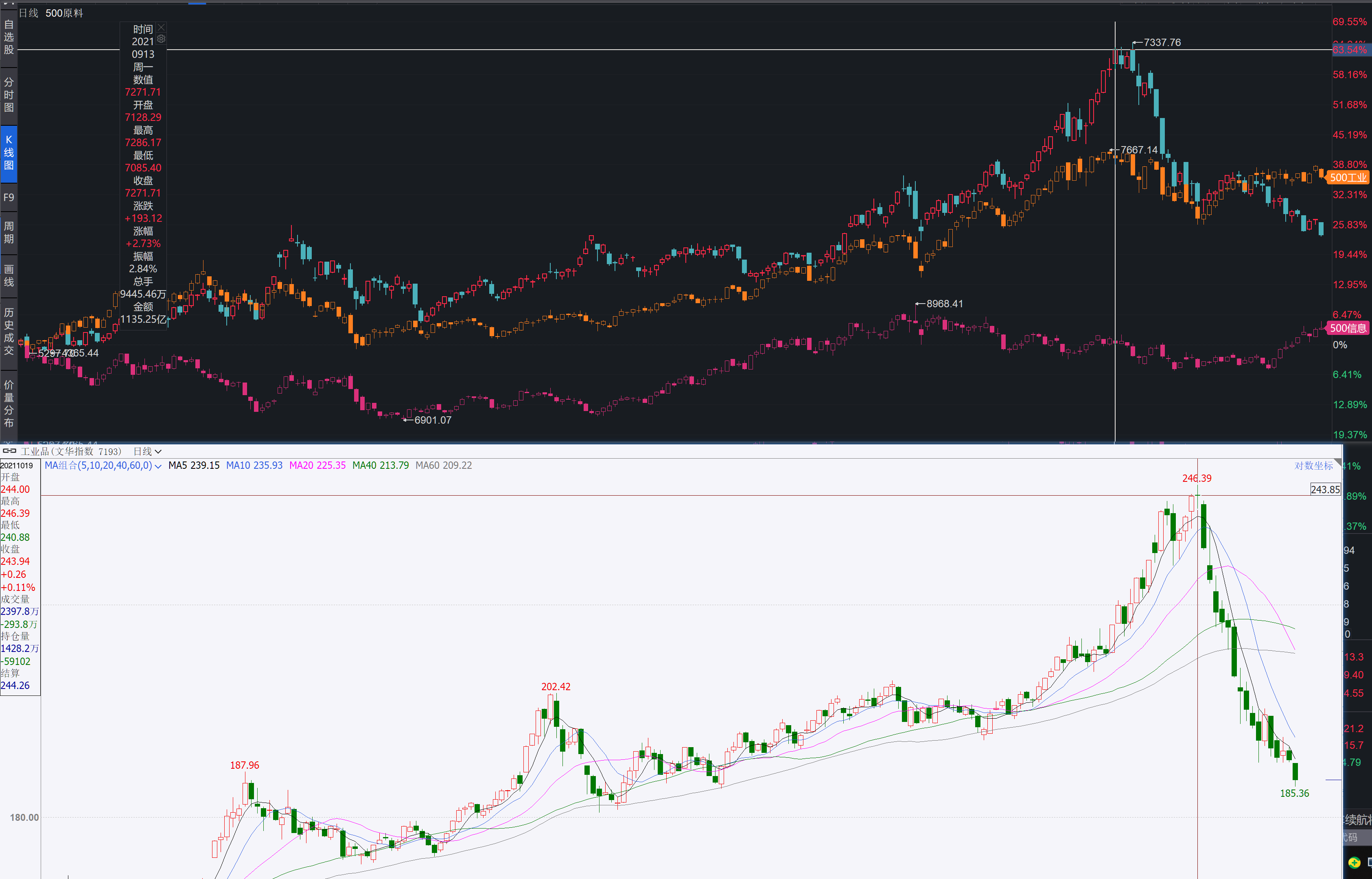This screenshot has width=1372, height=879.
Task: Click the green plus icon at bottom right
Action: (1354, 862)
